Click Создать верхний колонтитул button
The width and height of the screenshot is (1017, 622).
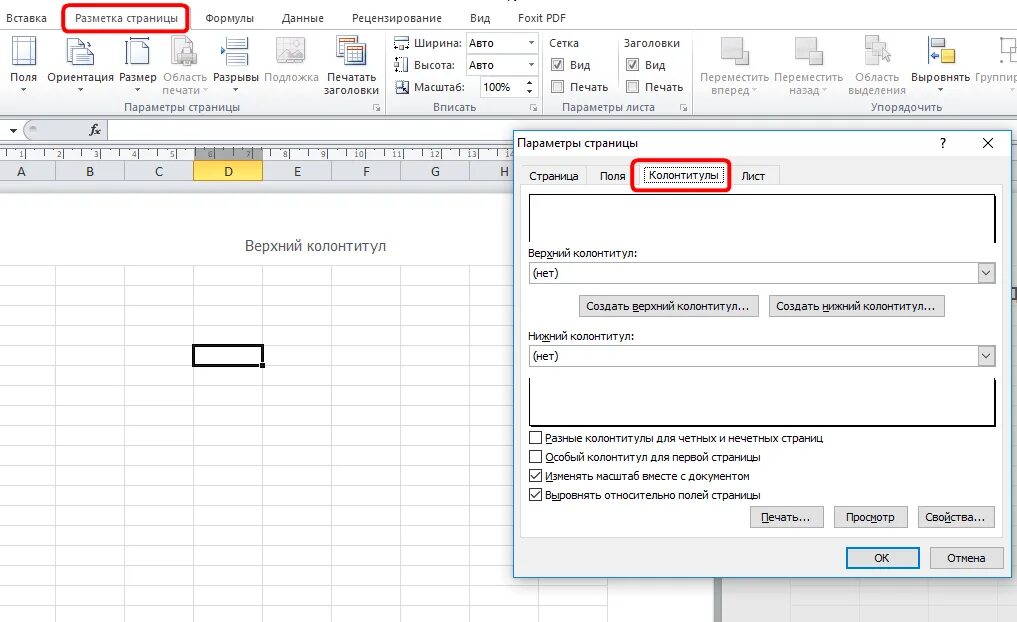(x=667, y=306)
